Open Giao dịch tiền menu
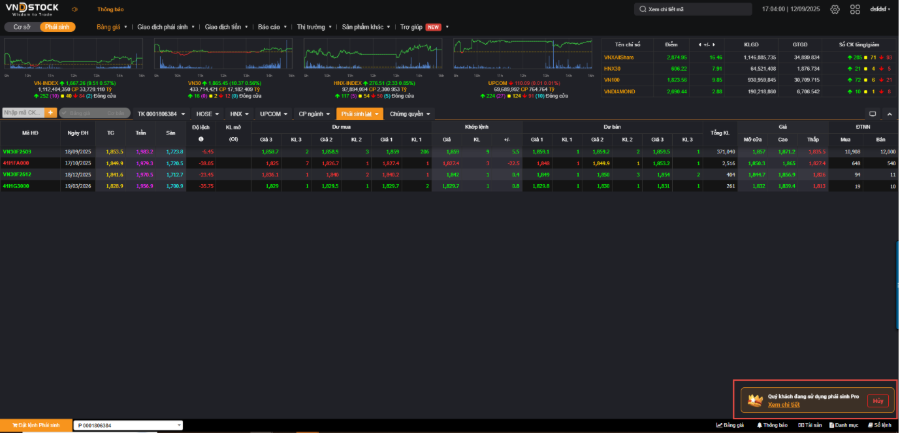This screenshot has height=433, width=900. coord(226,27)
